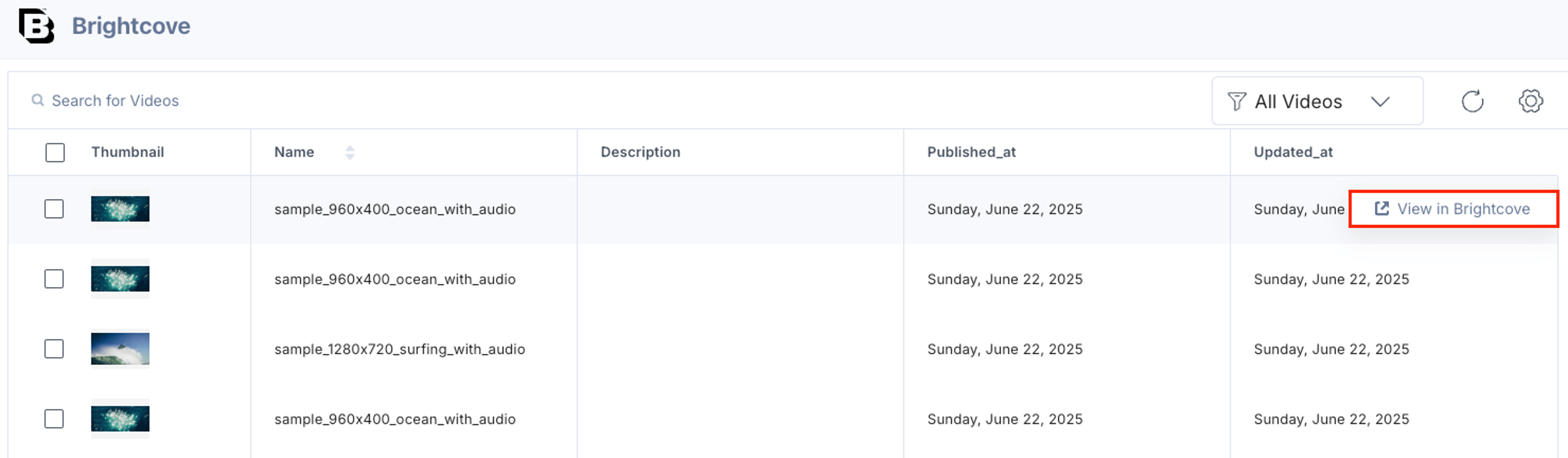Click the Updated_at column header
The image size is (1568, 458).
[1293, 152]
